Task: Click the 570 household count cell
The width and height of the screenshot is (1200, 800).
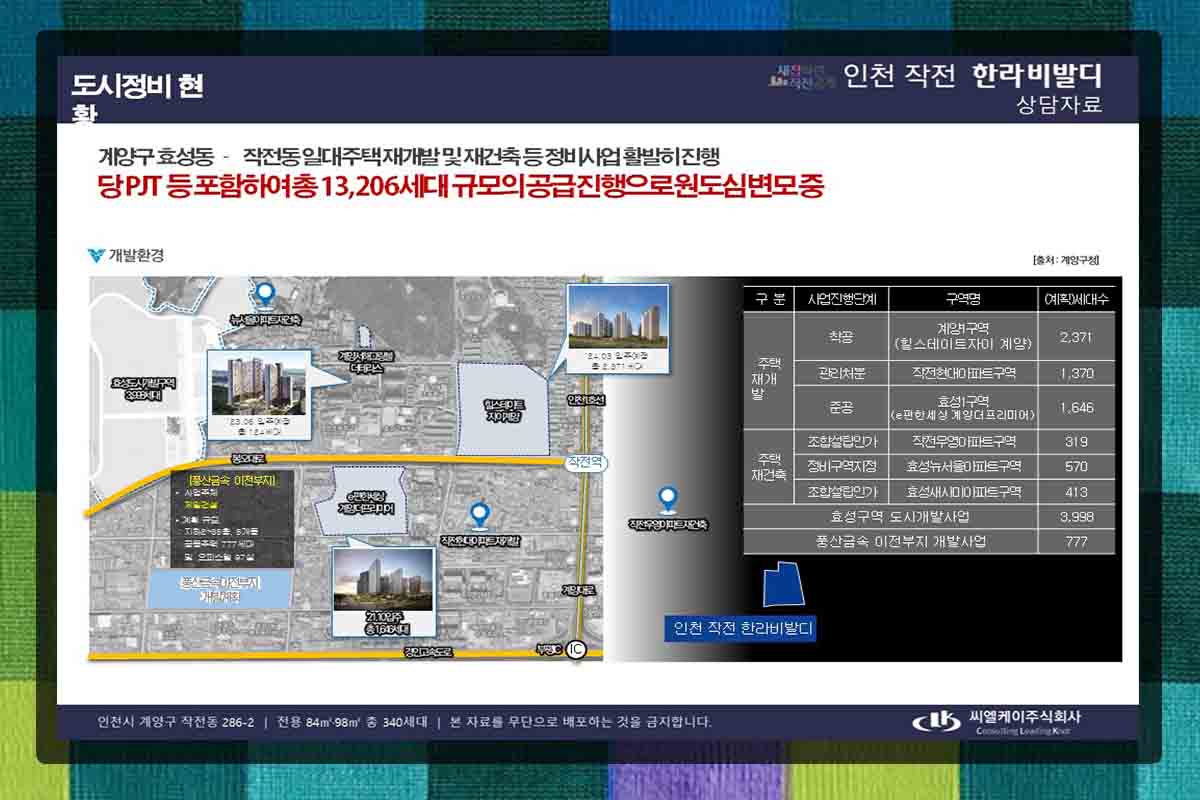Action: pyautogui.click(x=1076, y=466)
